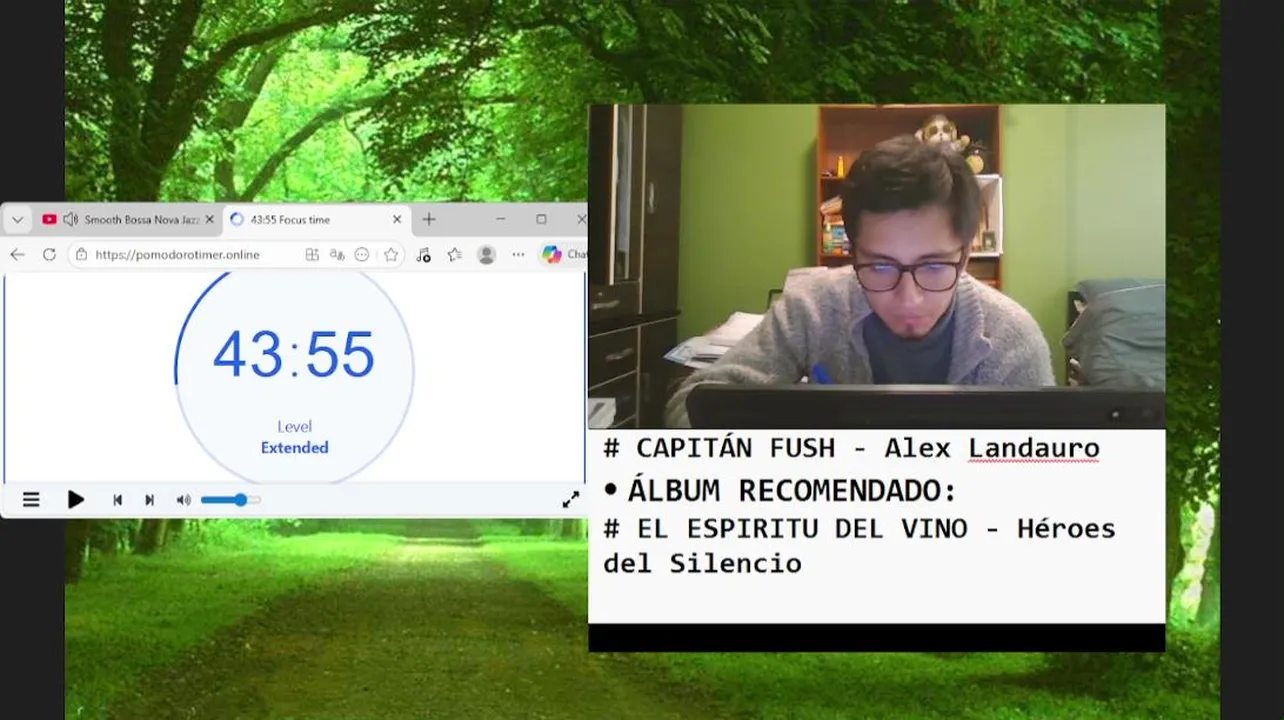
Task: Skip to next timer session
Action: click(x=149, y=500)
